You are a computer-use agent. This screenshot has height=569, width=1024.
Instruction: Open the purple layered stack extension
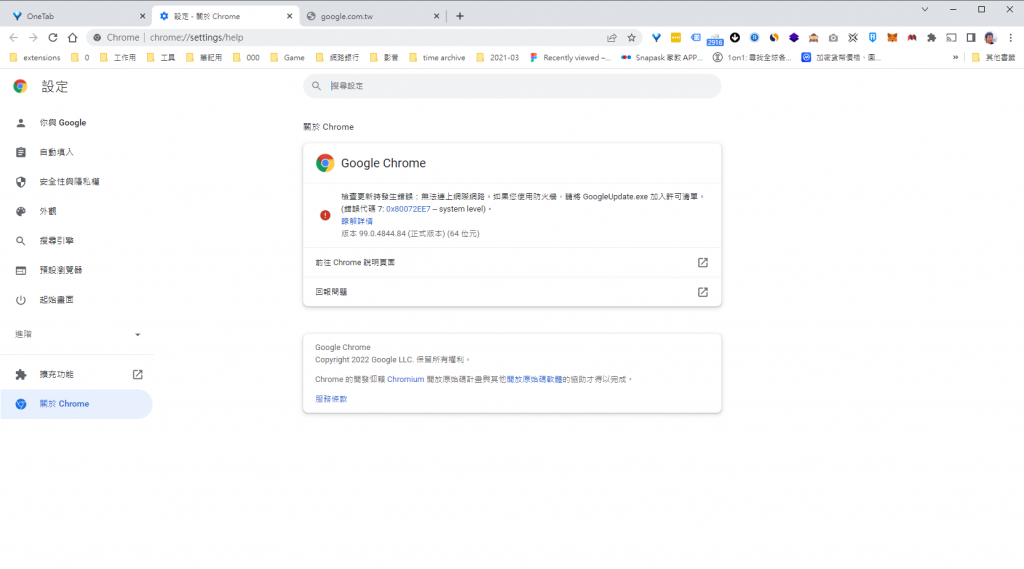793,37
